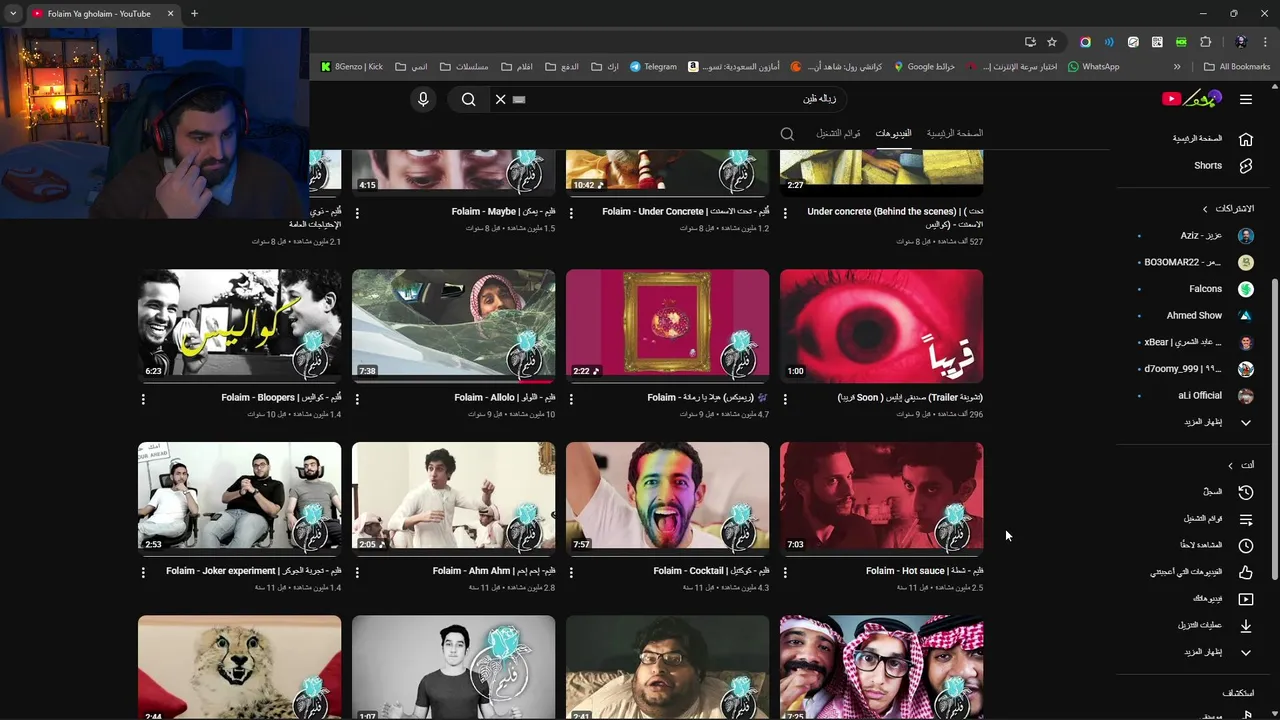This screenshot has width=1280, height=720.
Task: Show hidden bookmarks with double chevron
Action: (1177, 67)
